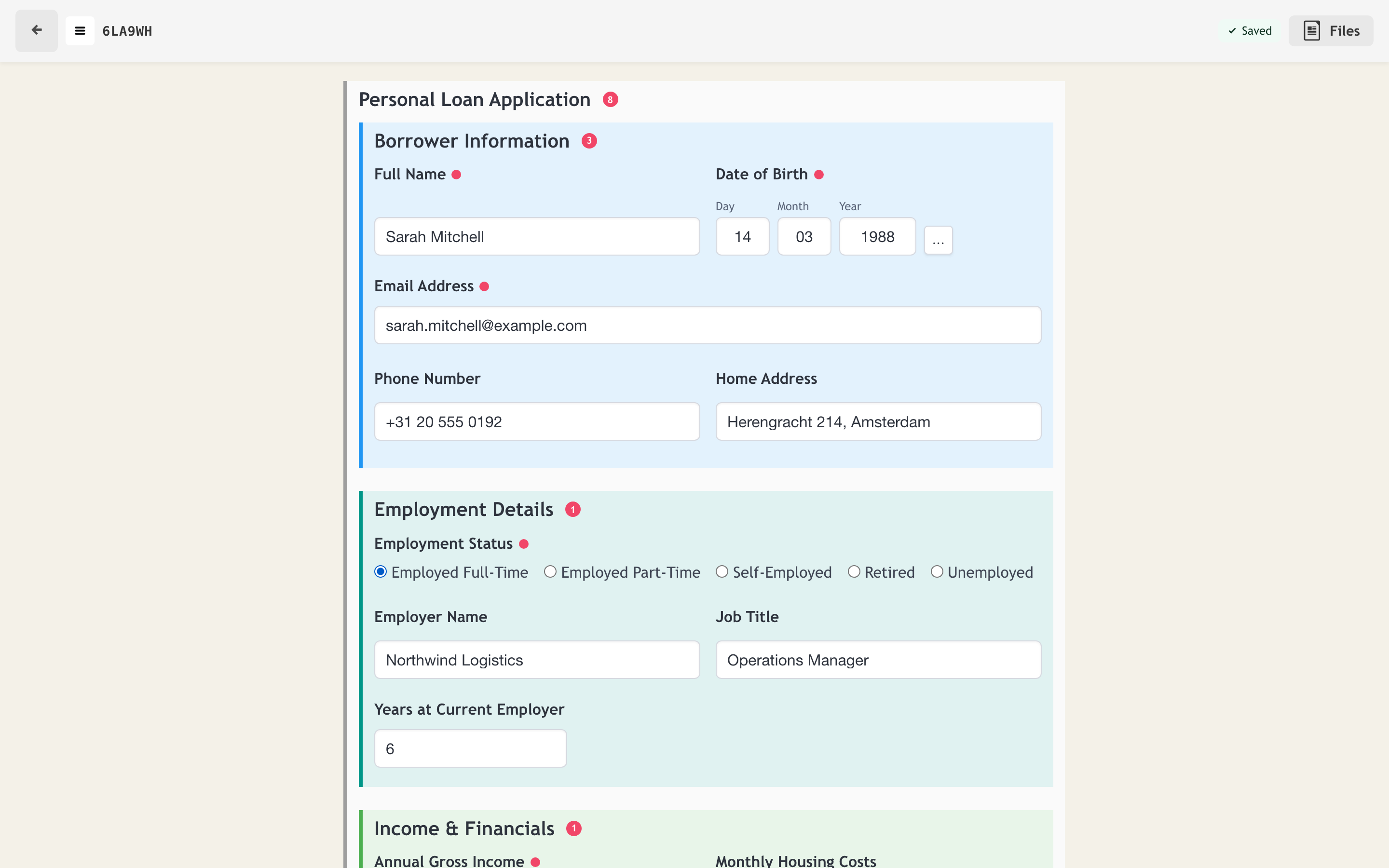This screenshot has height=868, width=1389.
Task: Select Employed Full-Time radio button
Action: [381, 572]
